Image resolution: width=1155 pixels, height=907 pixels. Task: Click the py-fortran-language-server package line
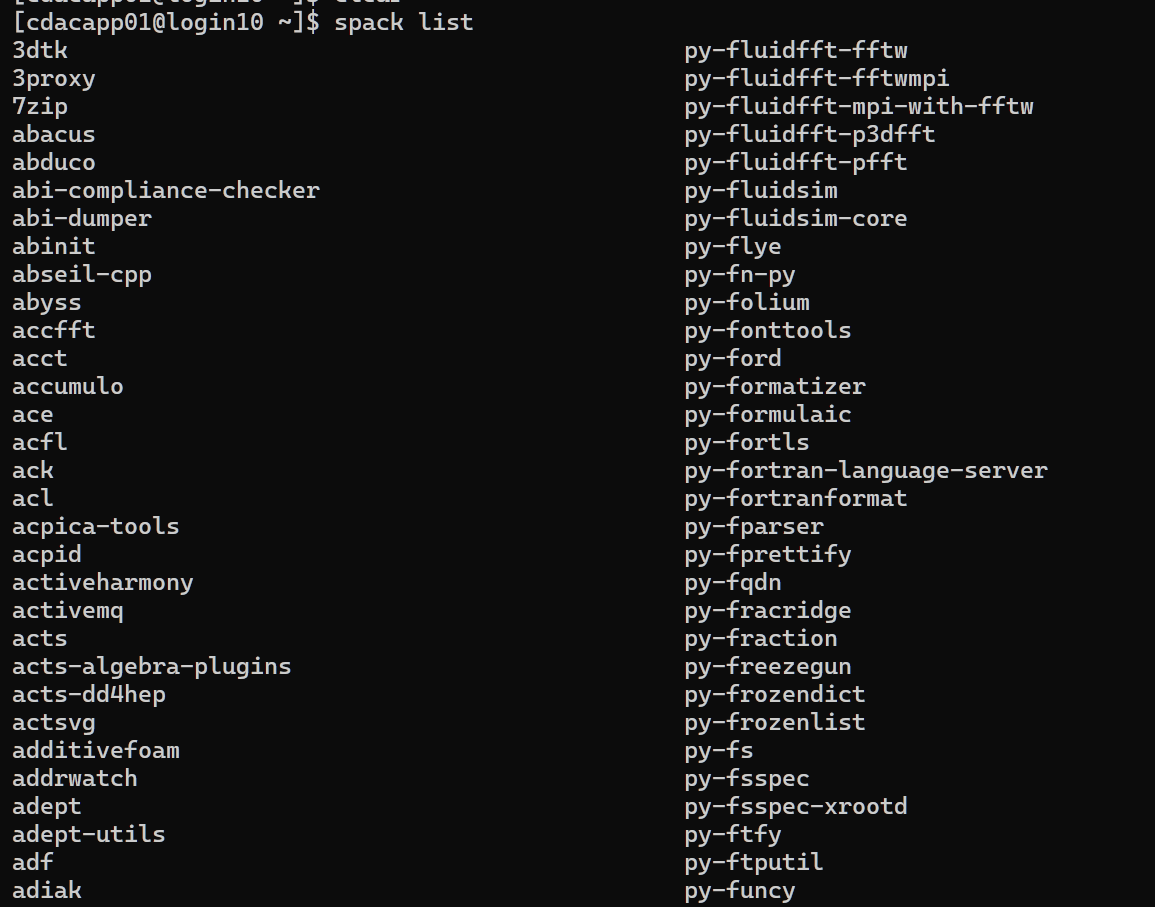(x=866, y=470)
